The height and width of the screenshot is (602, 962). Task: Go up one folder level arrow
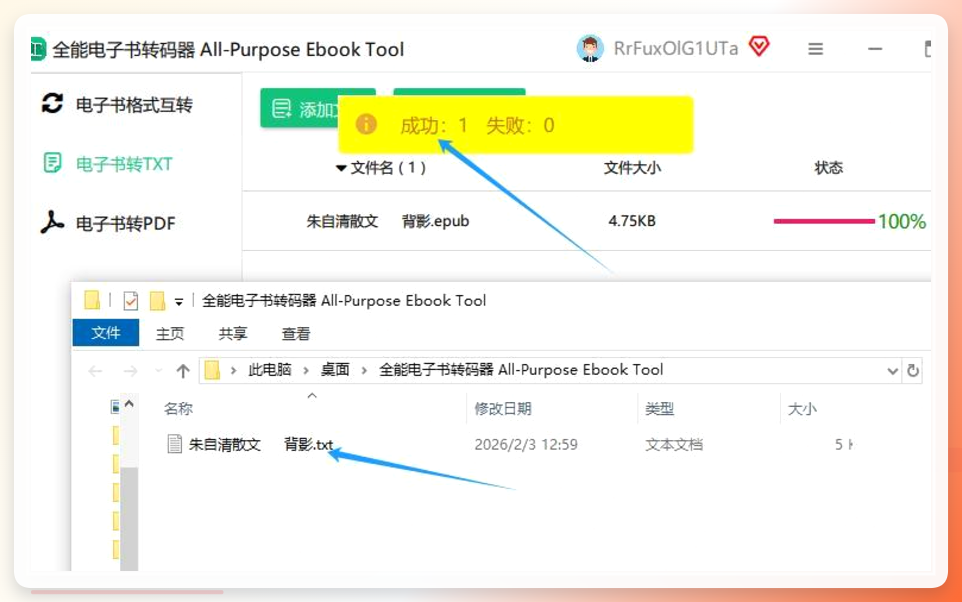pos(183,371)
